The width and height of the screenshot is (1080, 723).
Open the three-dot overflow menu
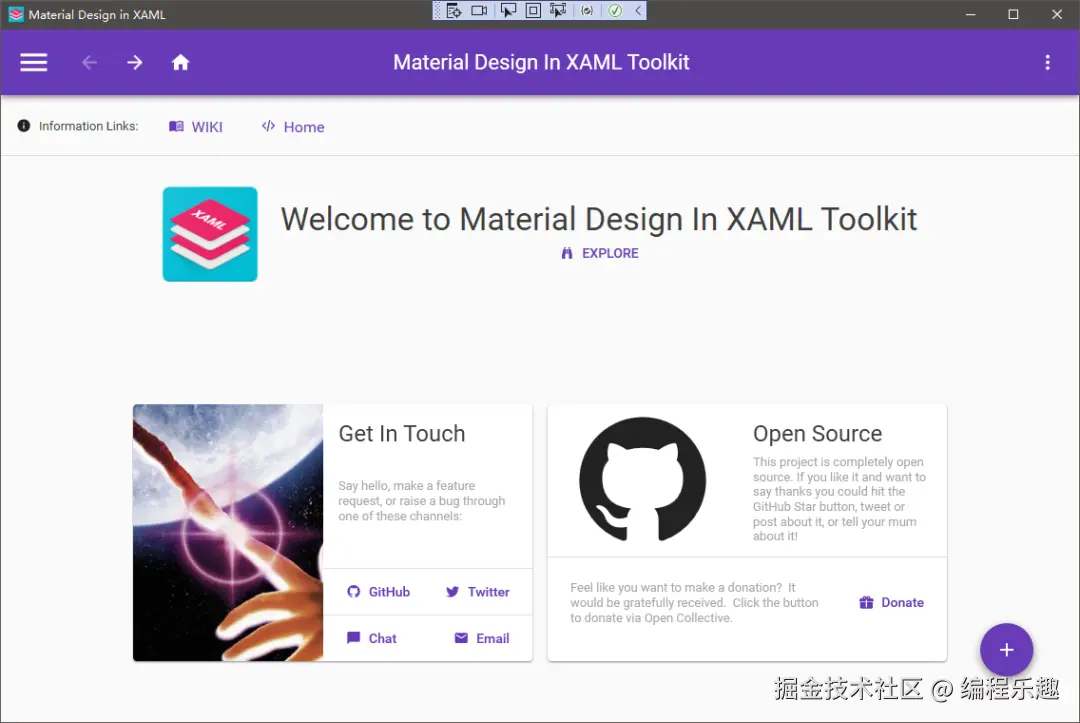click(x=1048, y=63)
